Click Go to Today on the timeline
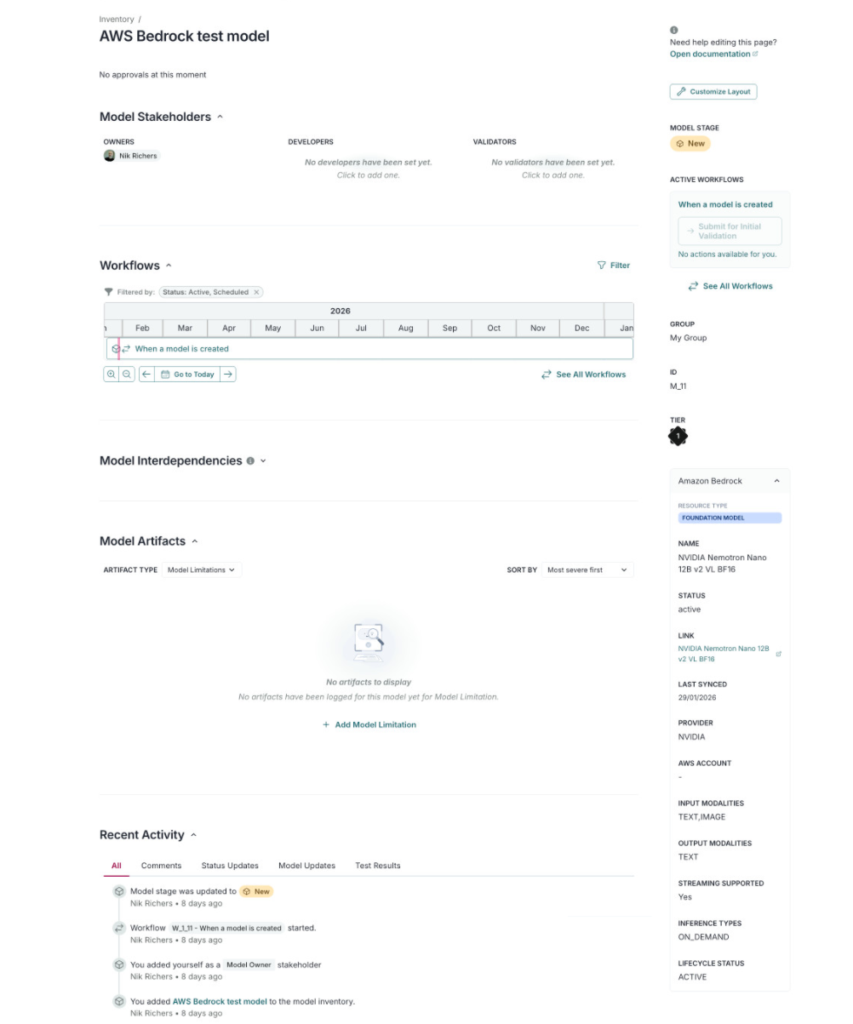This screenshot has height=1024, width=853. (x=188, y=374)
